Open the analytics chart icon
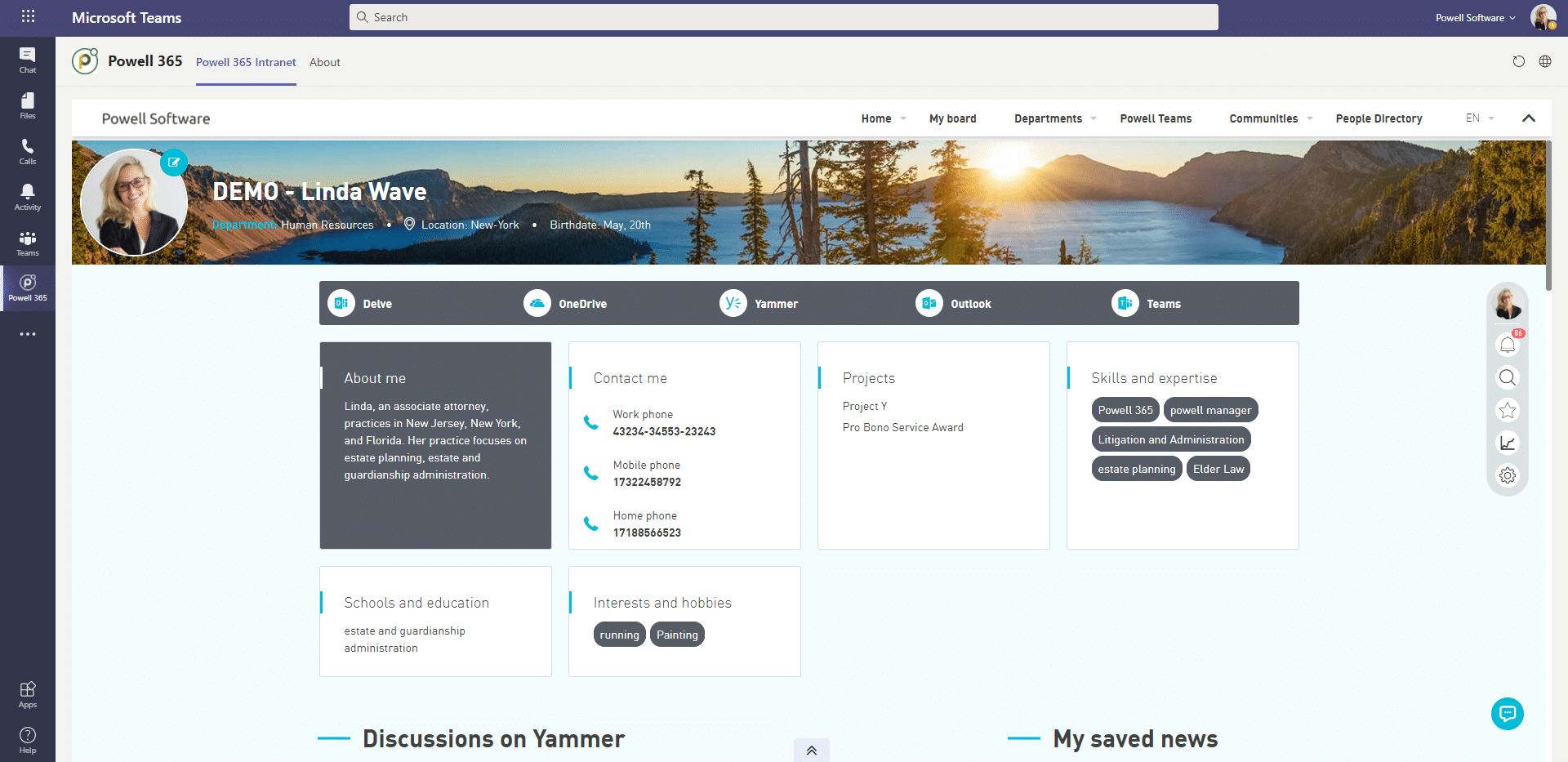 (x=1508, y=443)
